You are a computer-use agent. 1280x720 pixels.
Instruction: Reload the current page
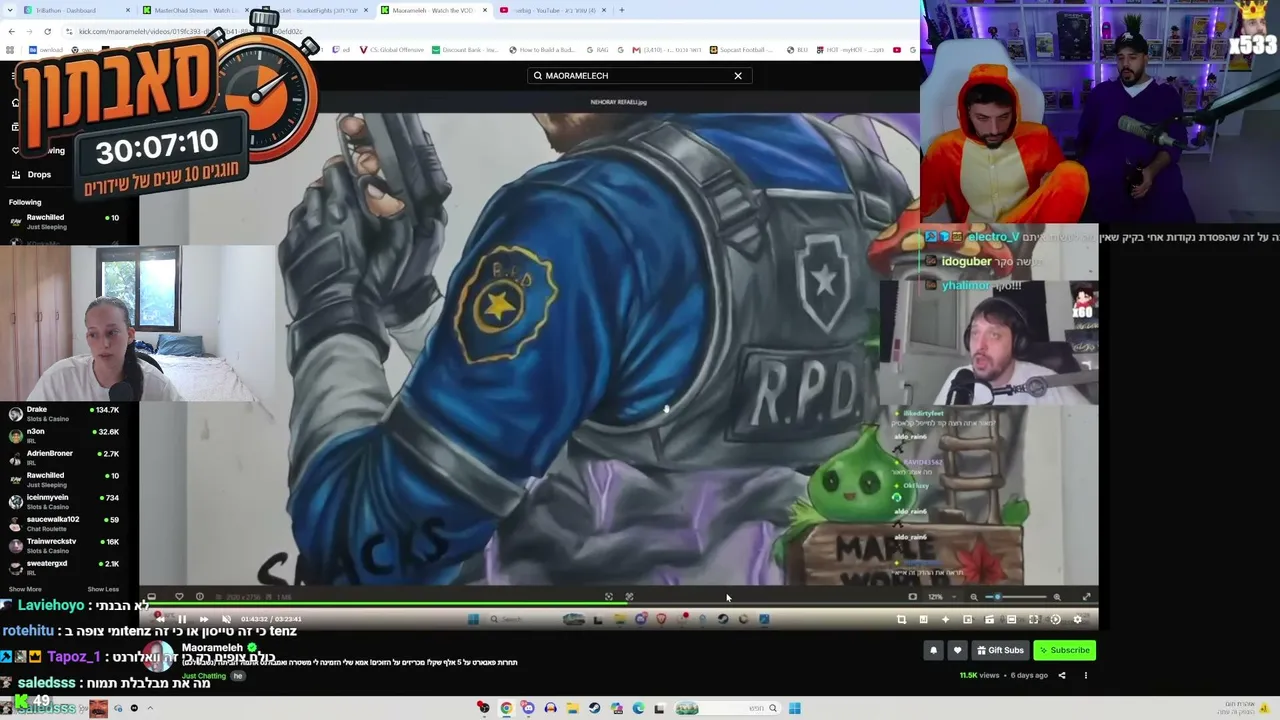(x=47, y=31)
